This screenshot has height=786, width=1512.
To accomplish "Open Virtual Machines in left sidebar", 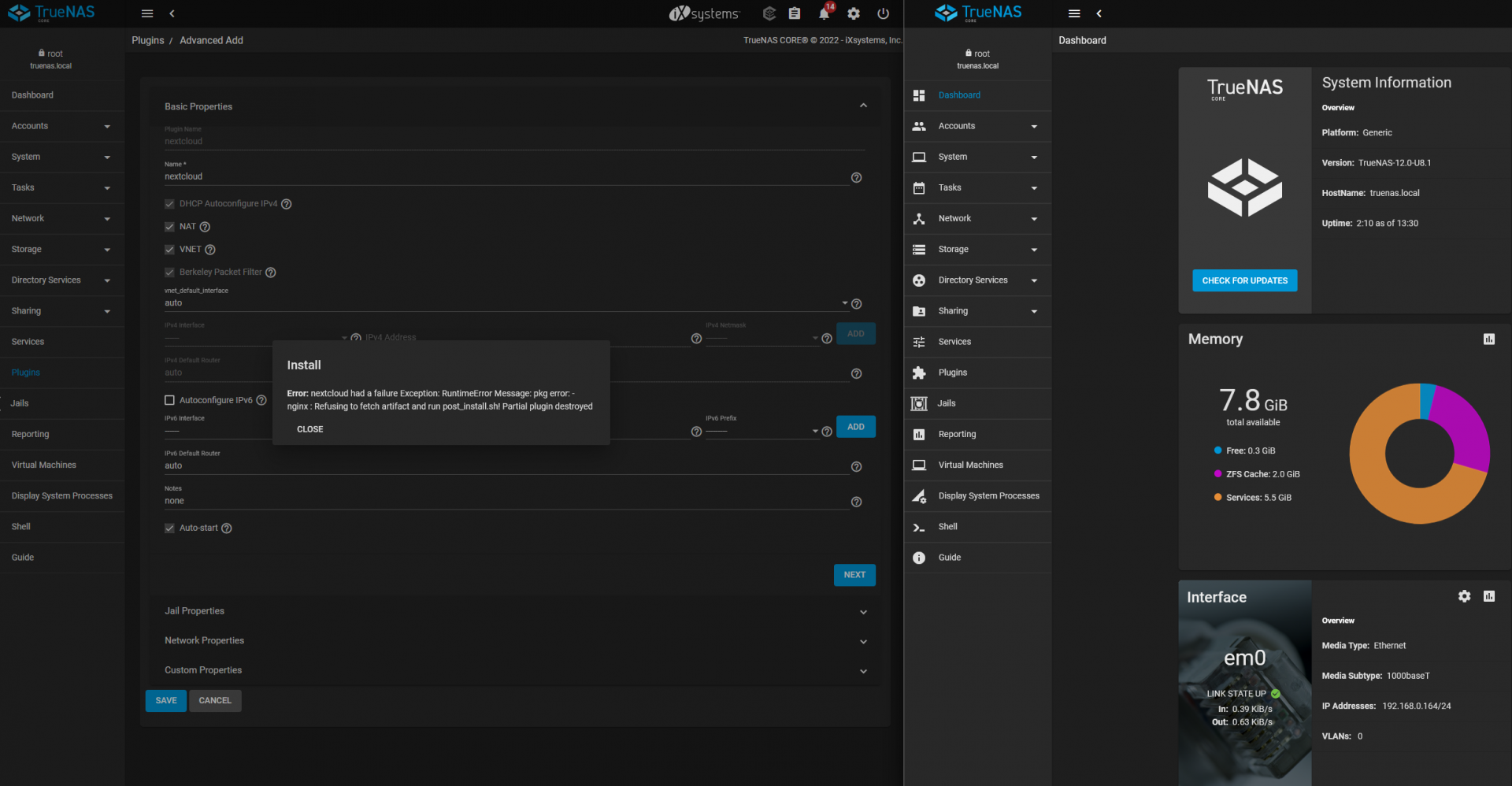I will point(44,465).
